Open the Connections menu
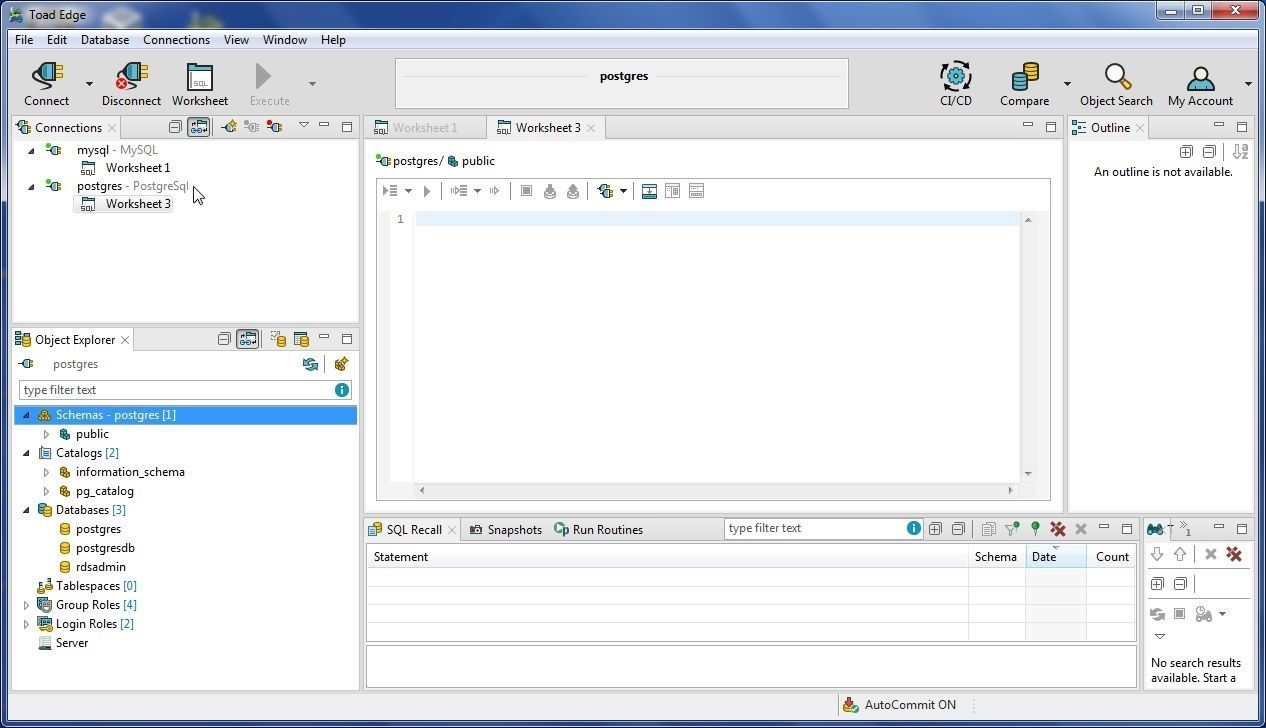 (176, 40)
